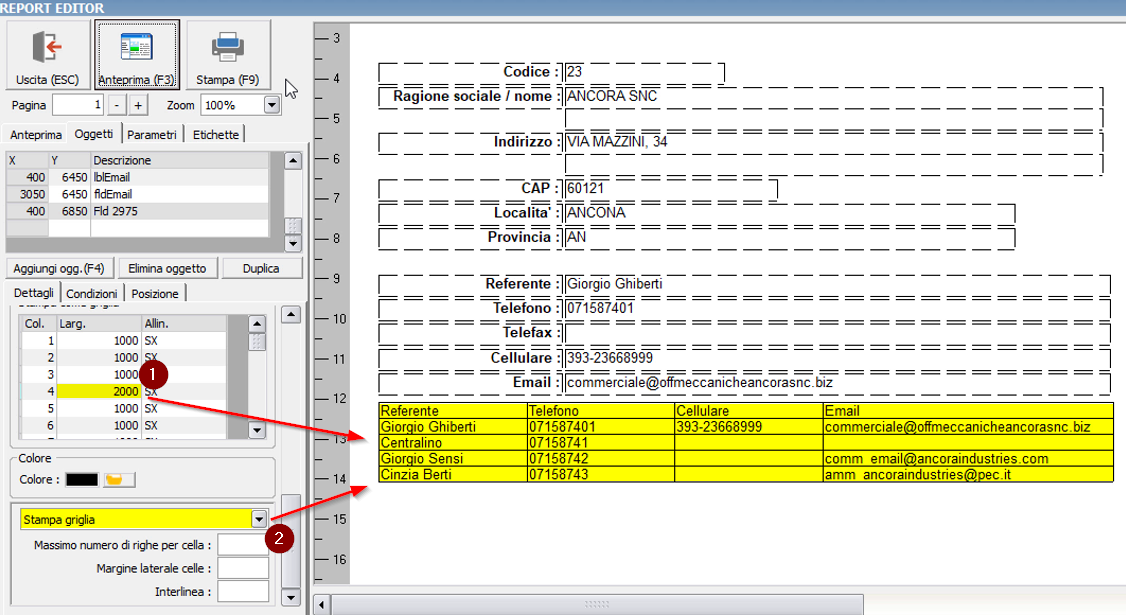This screenshot has height=615, width=1126.
Task: Select the highlighted 2000 width cell
Action: (98, 392)
